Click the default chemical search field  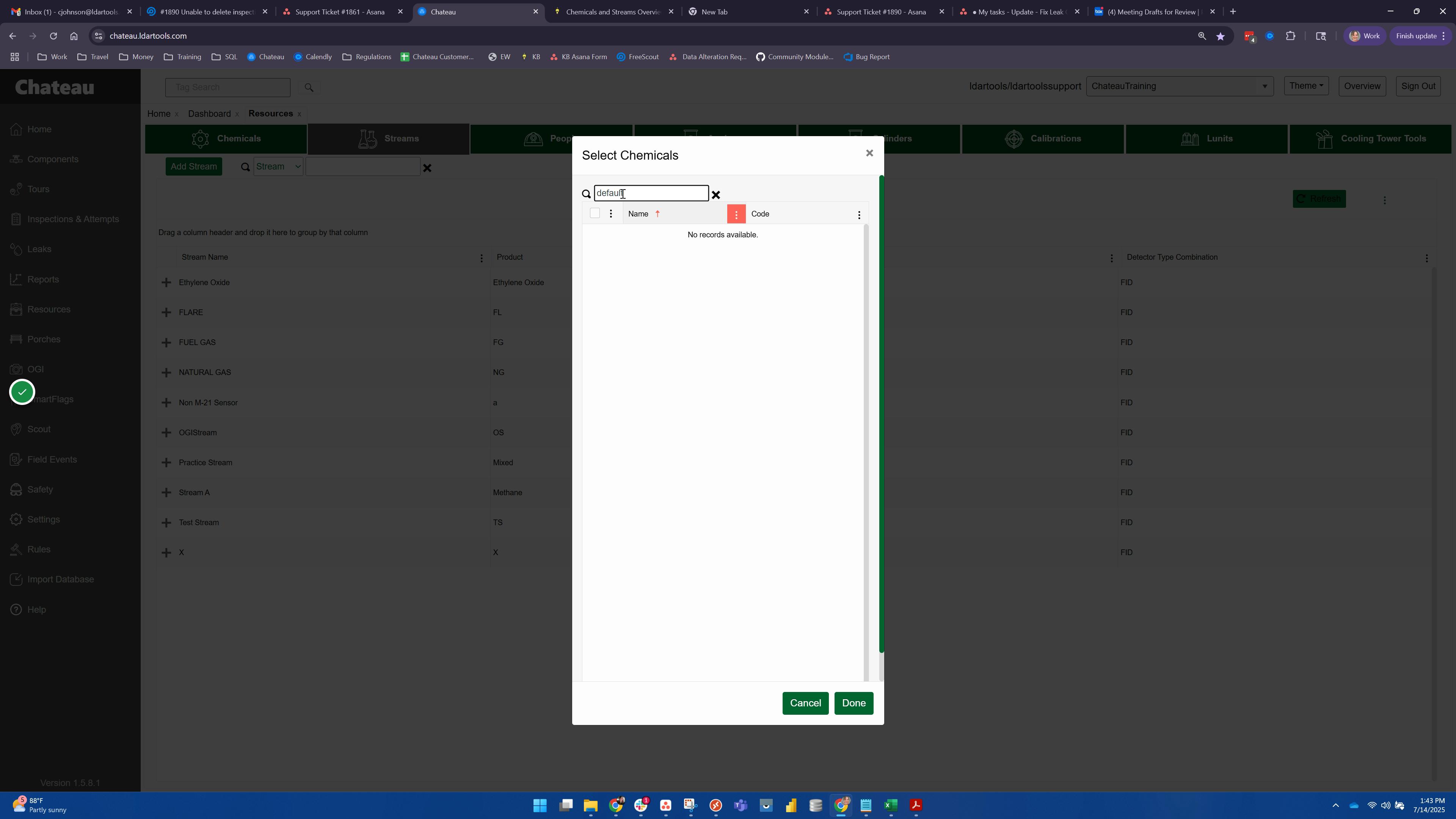tap(651, 193)
